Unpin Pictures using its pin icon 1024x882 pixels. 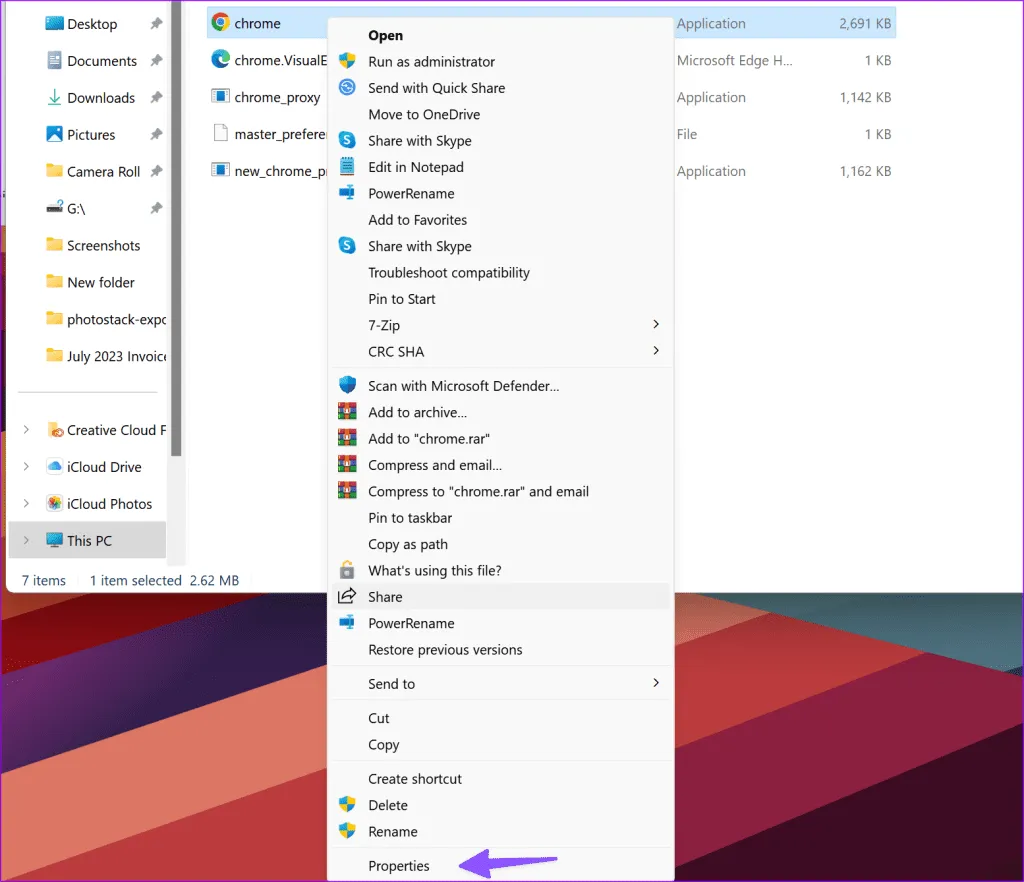(x=156, y=135)
